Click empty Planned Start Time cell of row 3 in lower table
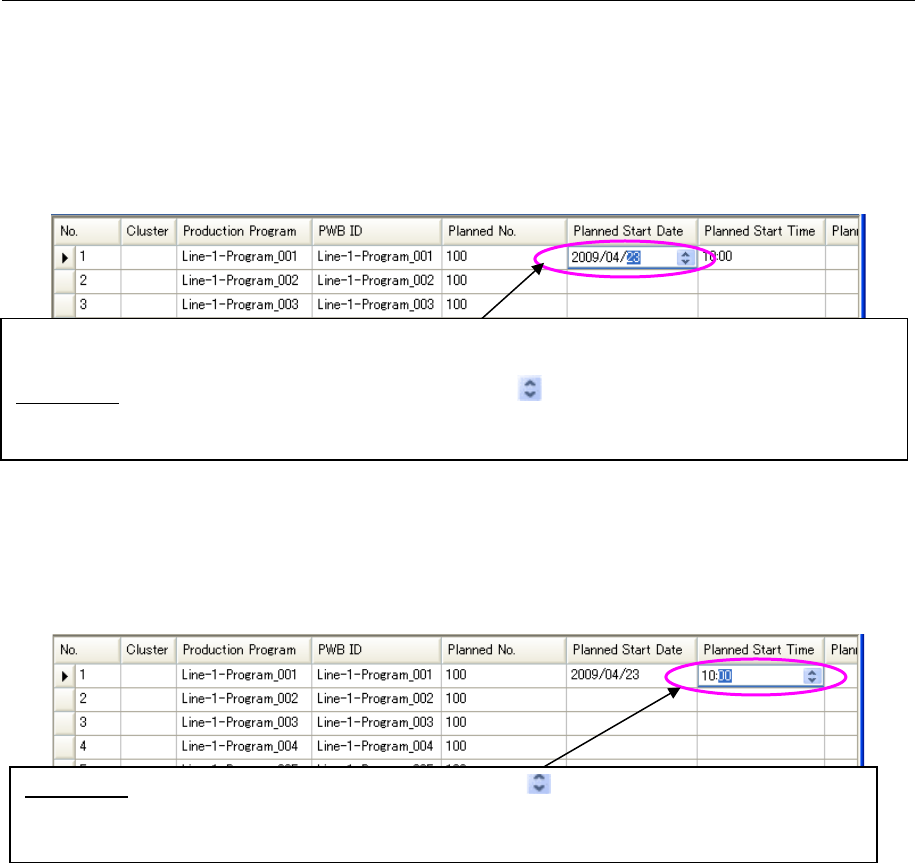The width and height of the screenshot is (915, 863). tap(760, 722)
